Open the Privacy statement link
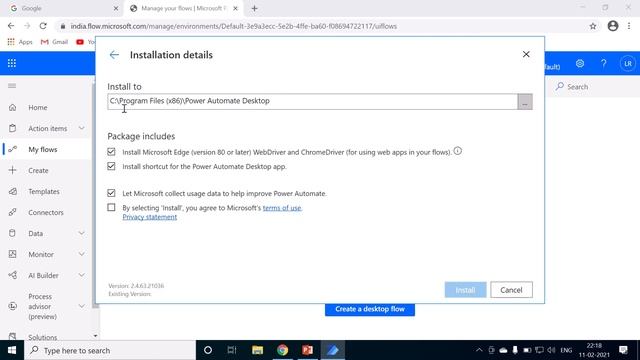Image resolution: width=640 pixels, height=360 pixels. pyautogui.click(x=150, y=217)
